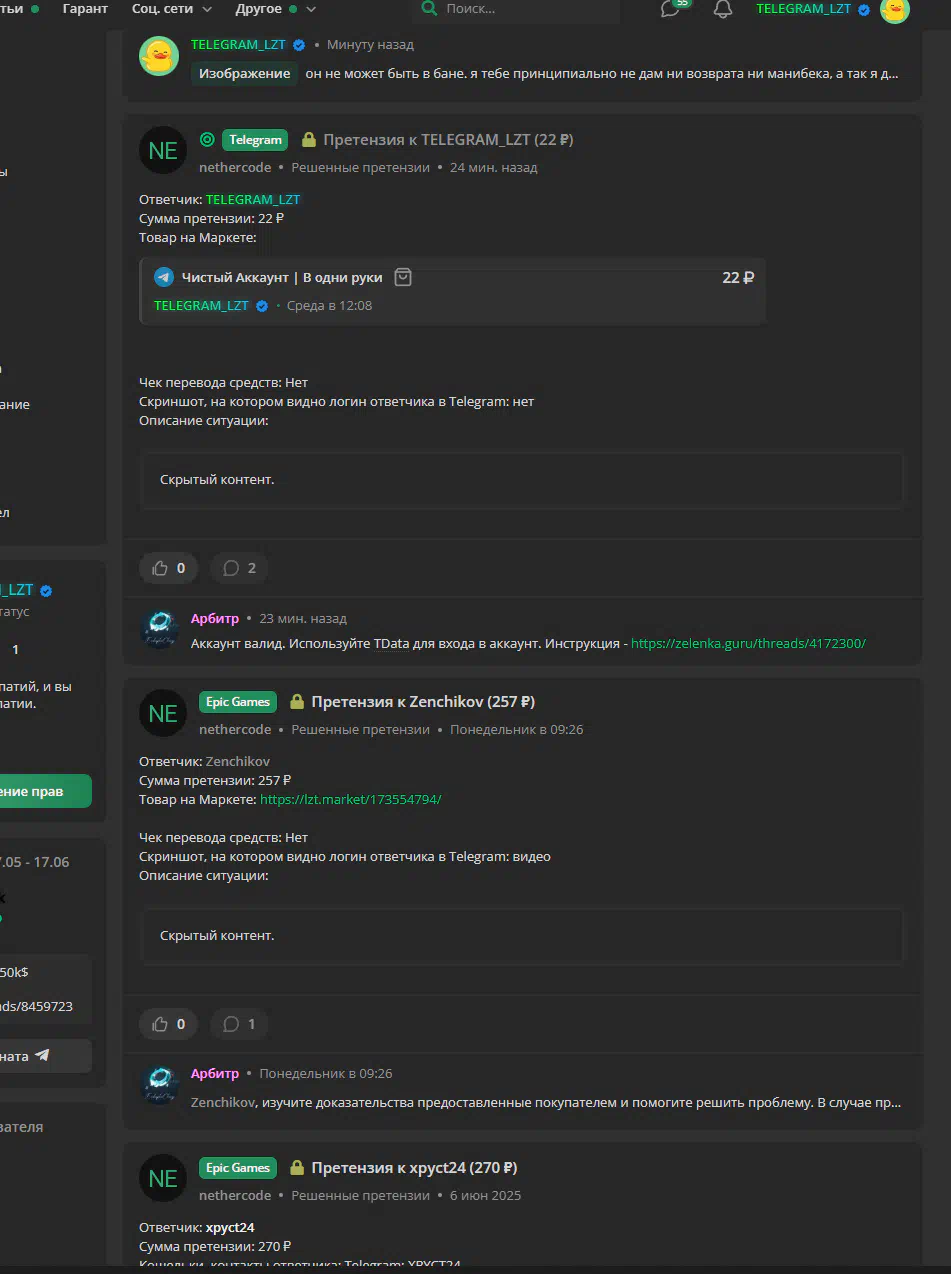Open comments with count 1
Viewport: 951px width, 1274px height.
point(239,1024)
